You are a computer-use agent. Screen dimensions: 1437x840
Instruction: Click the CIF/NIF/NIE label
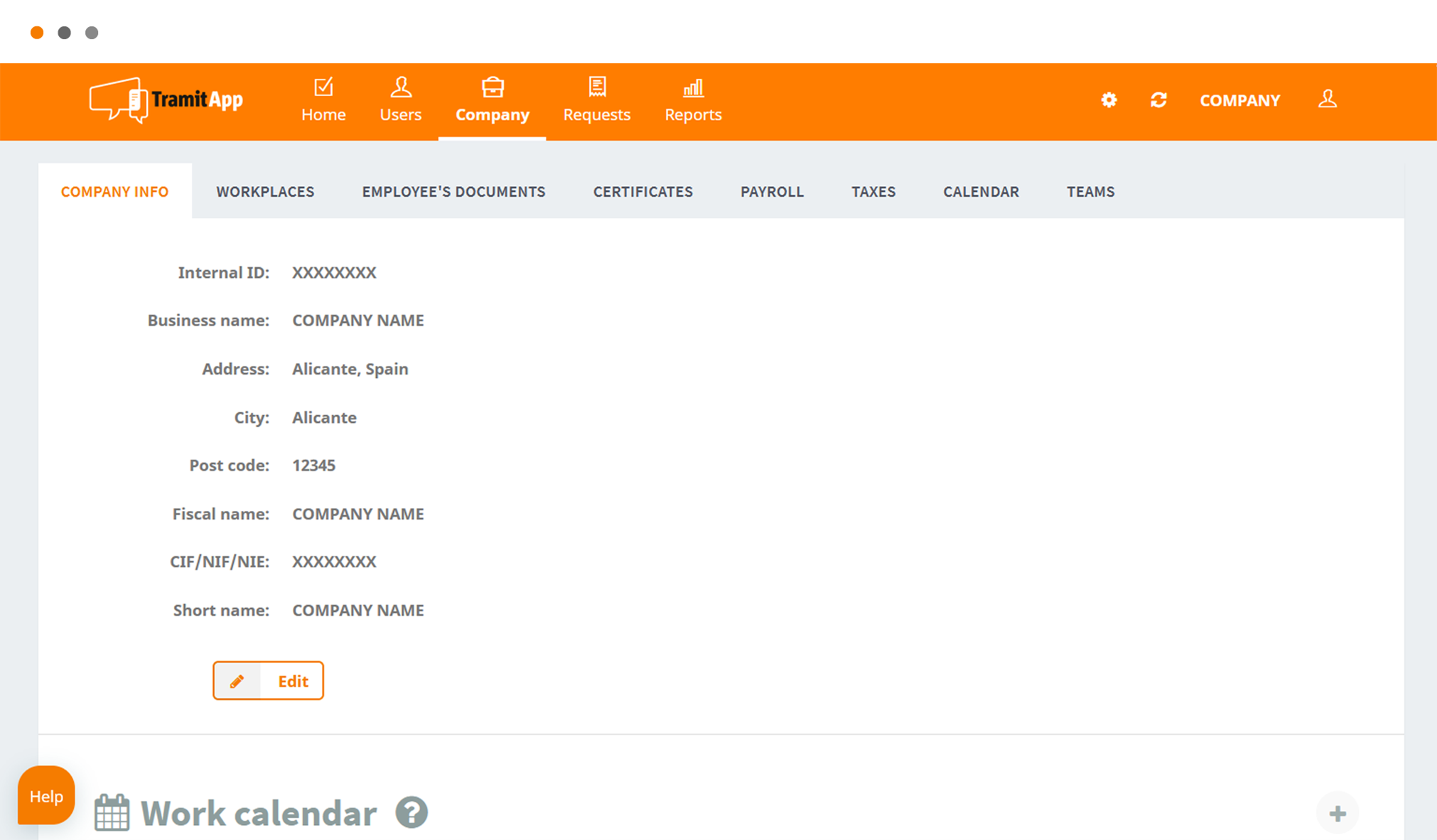tap(220, 562)
